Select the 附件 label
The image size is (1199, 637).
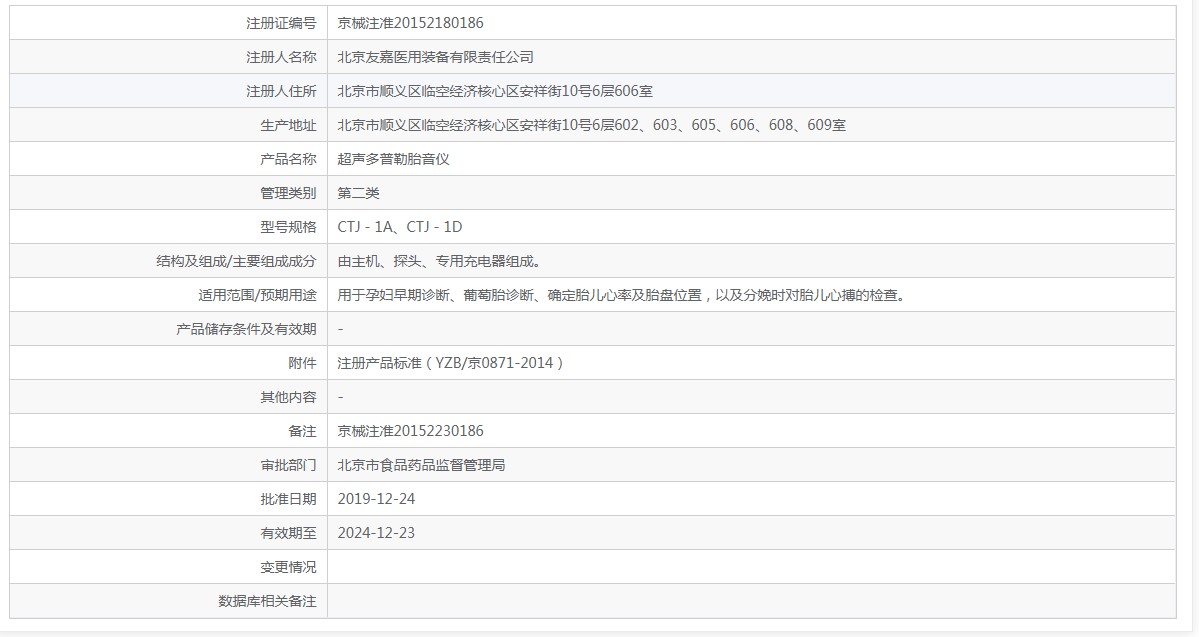tap(302, 363)
